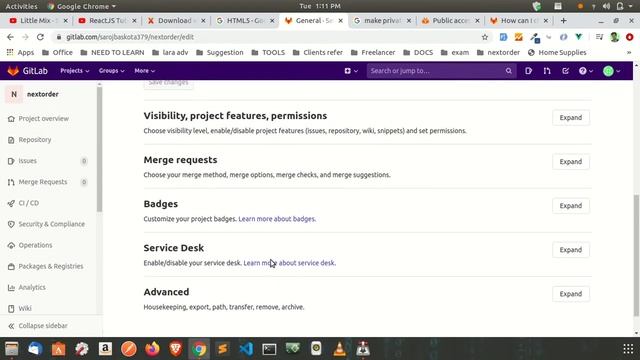This screenshot has height=360, width=640.
Task: Open Thunderbird mail from the dock
Action: pos(35,349)
